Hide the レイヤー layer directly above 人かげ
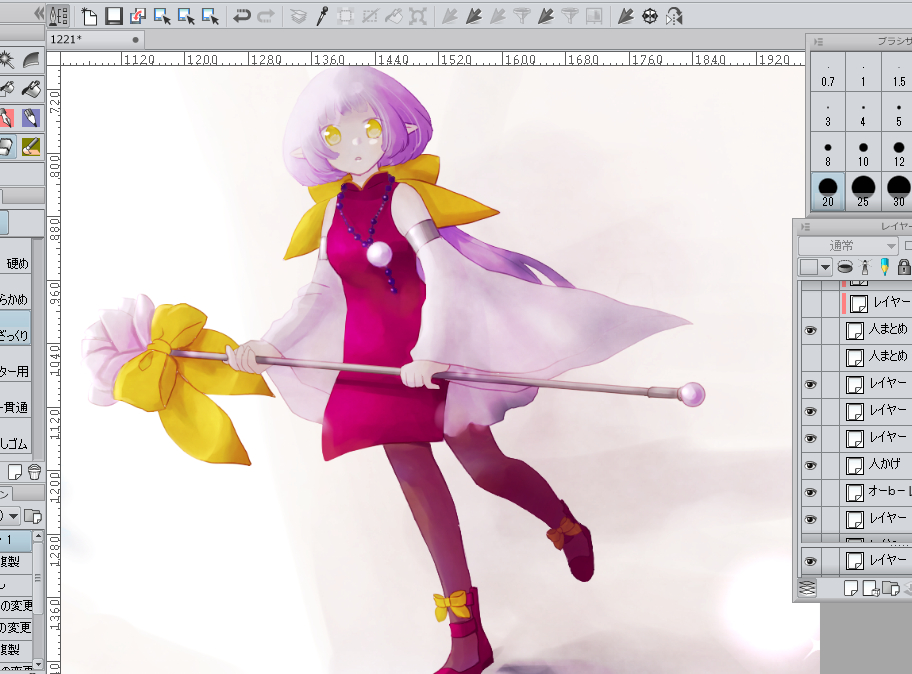The image size is (912, 674). click(x=811, y=438)
